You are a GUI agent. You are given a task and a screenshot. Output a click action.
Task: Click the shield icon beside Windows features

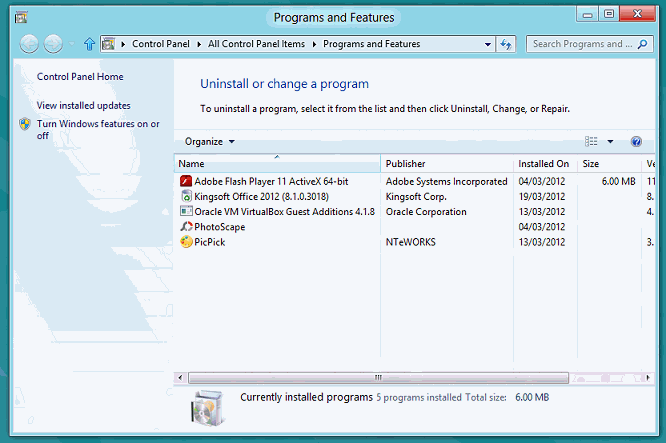[25, 124]
